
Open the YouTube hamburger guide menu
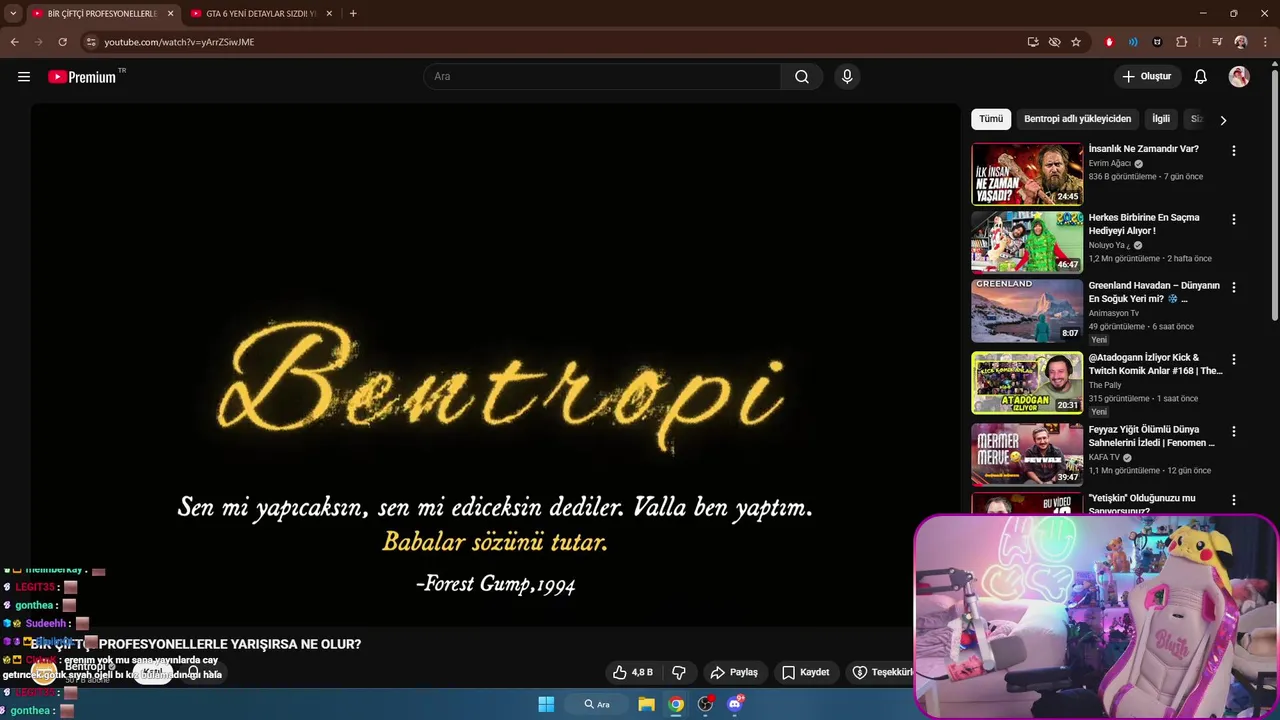[x=24, y=77]
